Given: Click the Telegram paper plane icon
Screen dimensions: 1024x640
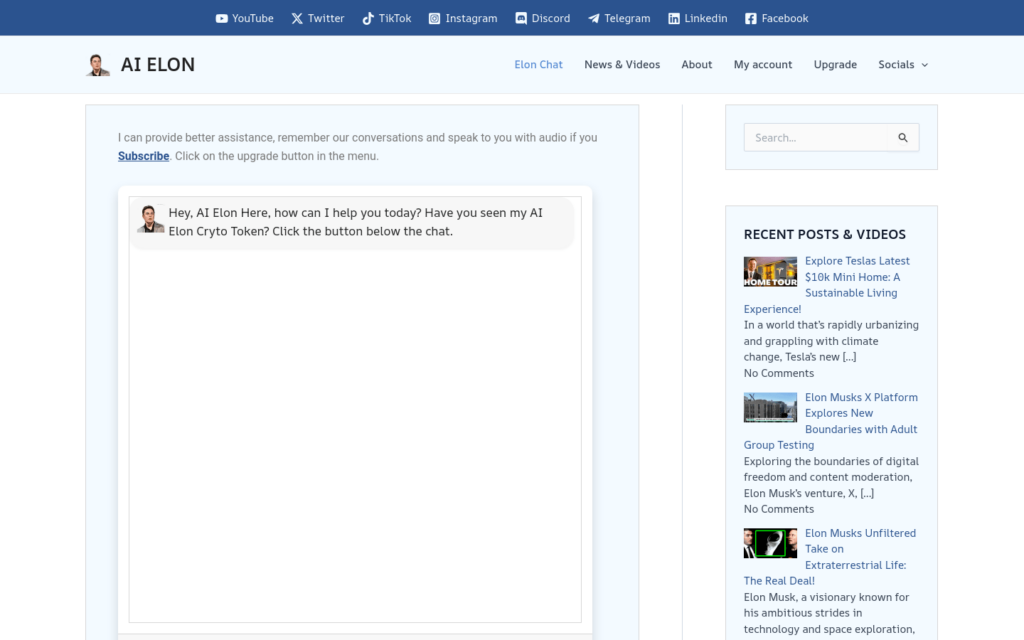Looking at the screenshot, I should point(594,18).
